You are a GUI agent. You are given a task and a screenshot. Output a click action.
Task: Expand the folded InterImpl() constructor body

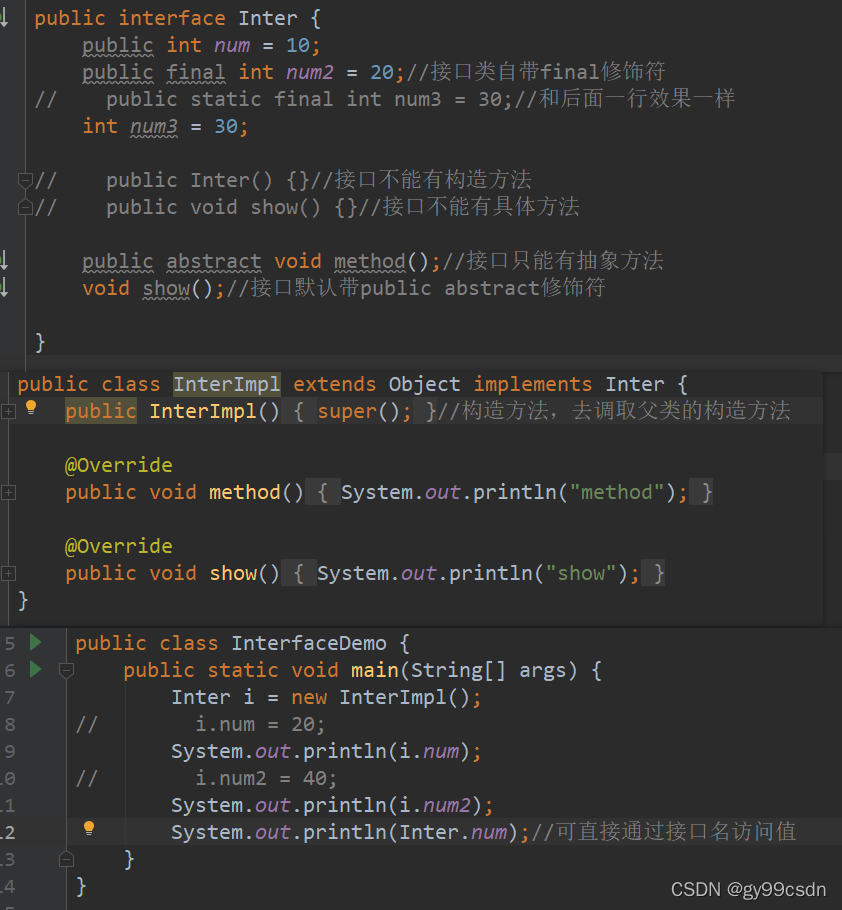(8, 412)
